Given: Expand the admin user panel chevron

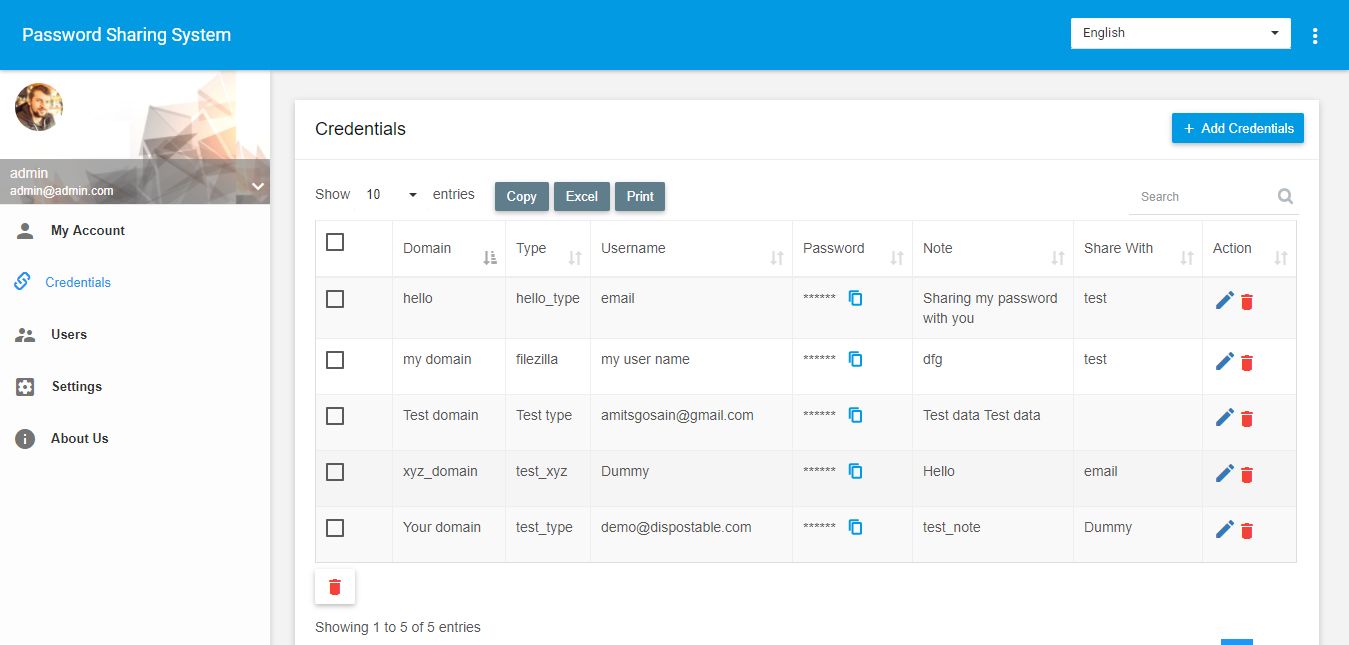Looking at the screenshot, I should (x=258, y=186).
